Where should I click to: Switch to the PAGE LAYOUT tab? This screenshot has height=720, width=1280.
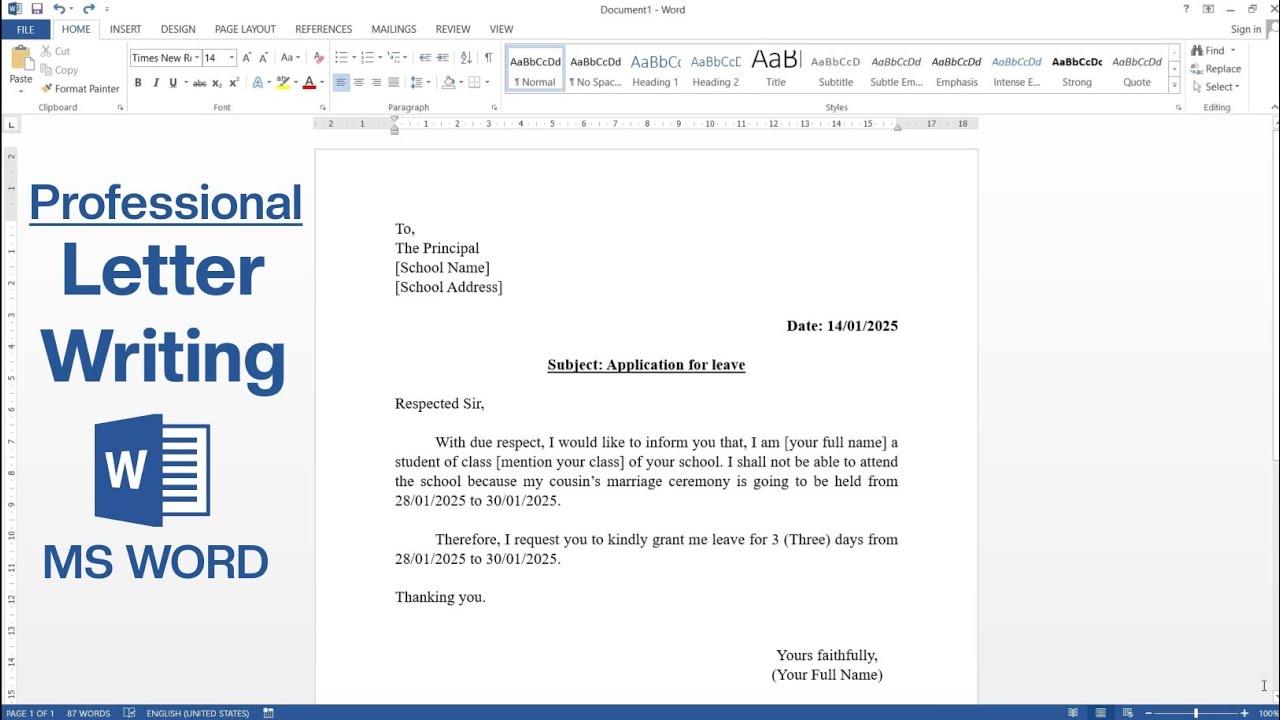[x=245, y=29]
